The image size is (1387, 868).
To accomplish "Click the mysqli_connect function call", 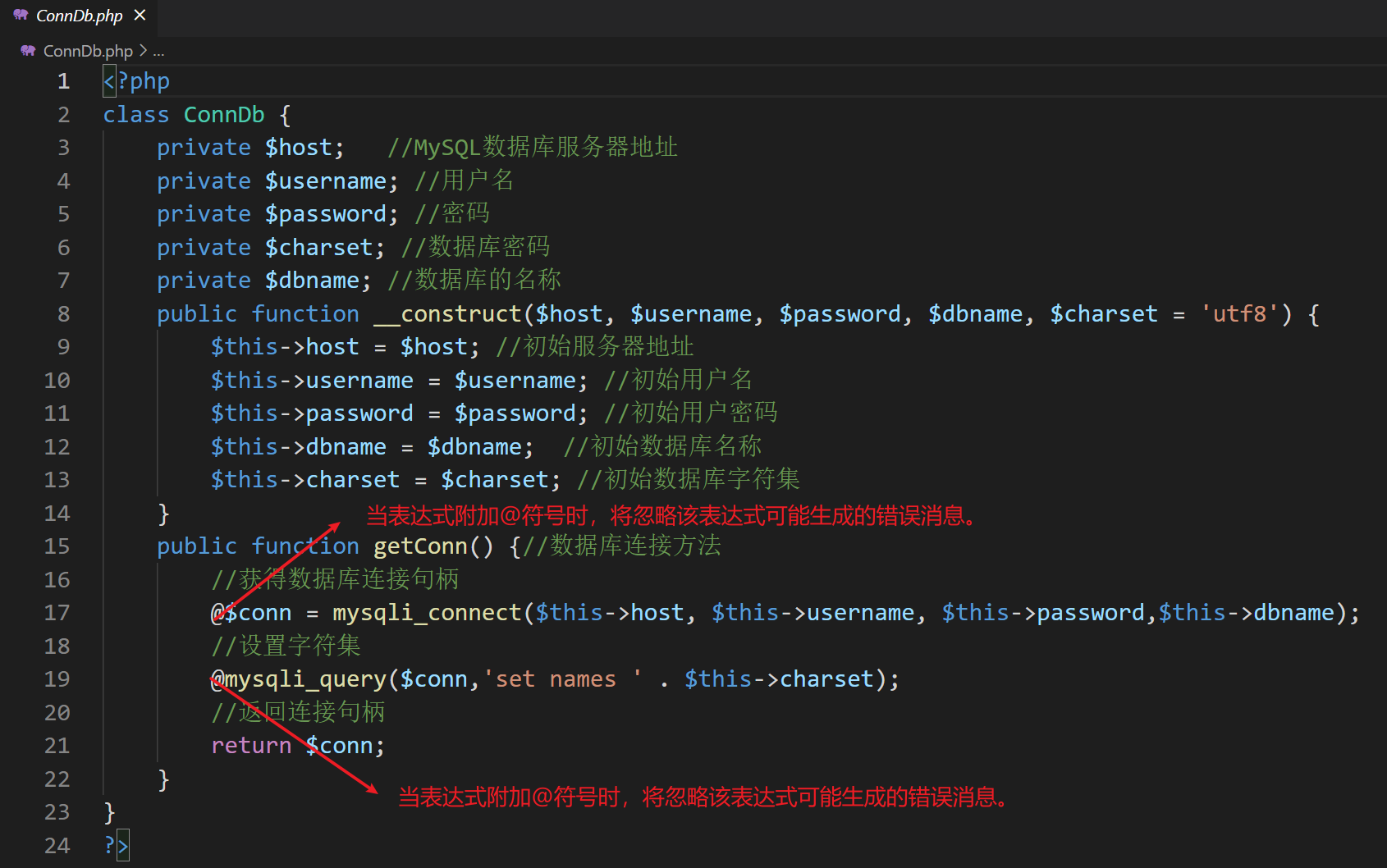I will [x=427, y=613].
